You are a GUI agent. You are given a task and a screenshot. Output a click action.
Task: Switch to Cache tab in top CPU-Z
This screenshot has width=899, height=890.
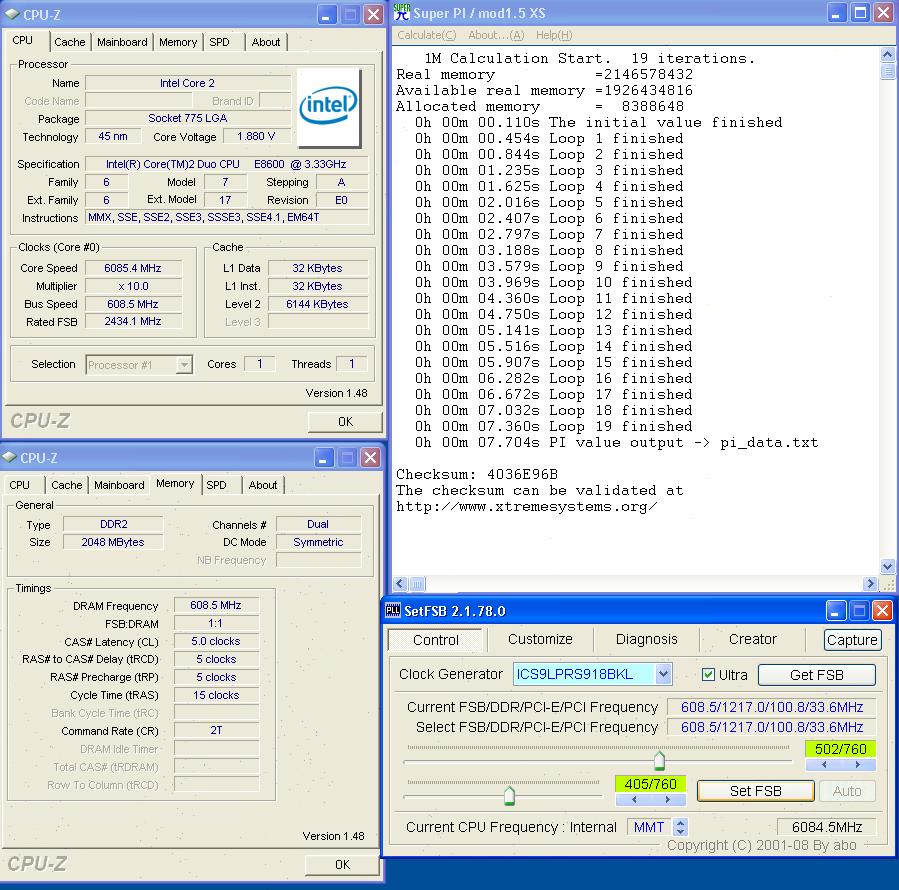[69, 42]
